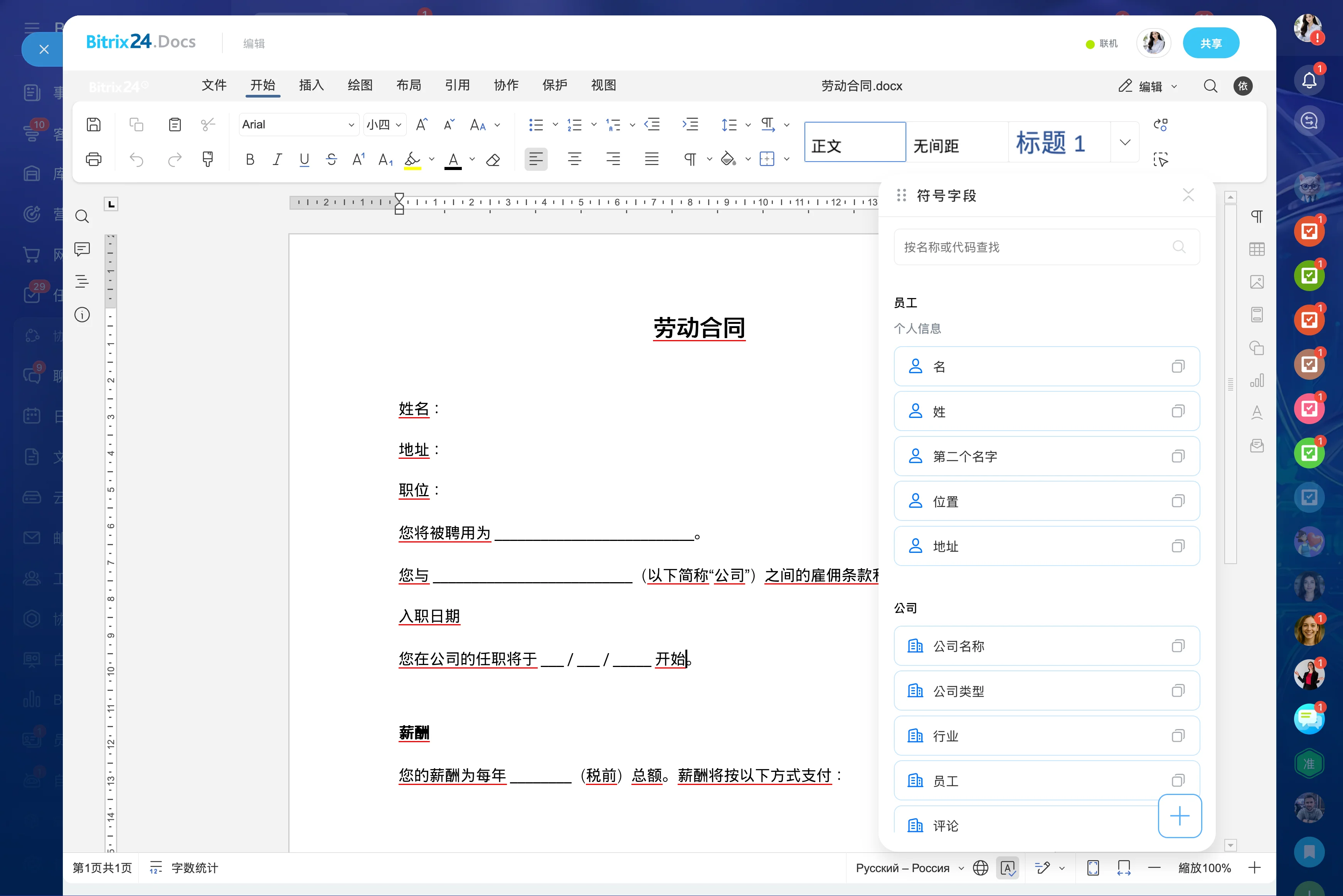Align paragraph right
1343x896 pixels.
click(x=613, y=159)
